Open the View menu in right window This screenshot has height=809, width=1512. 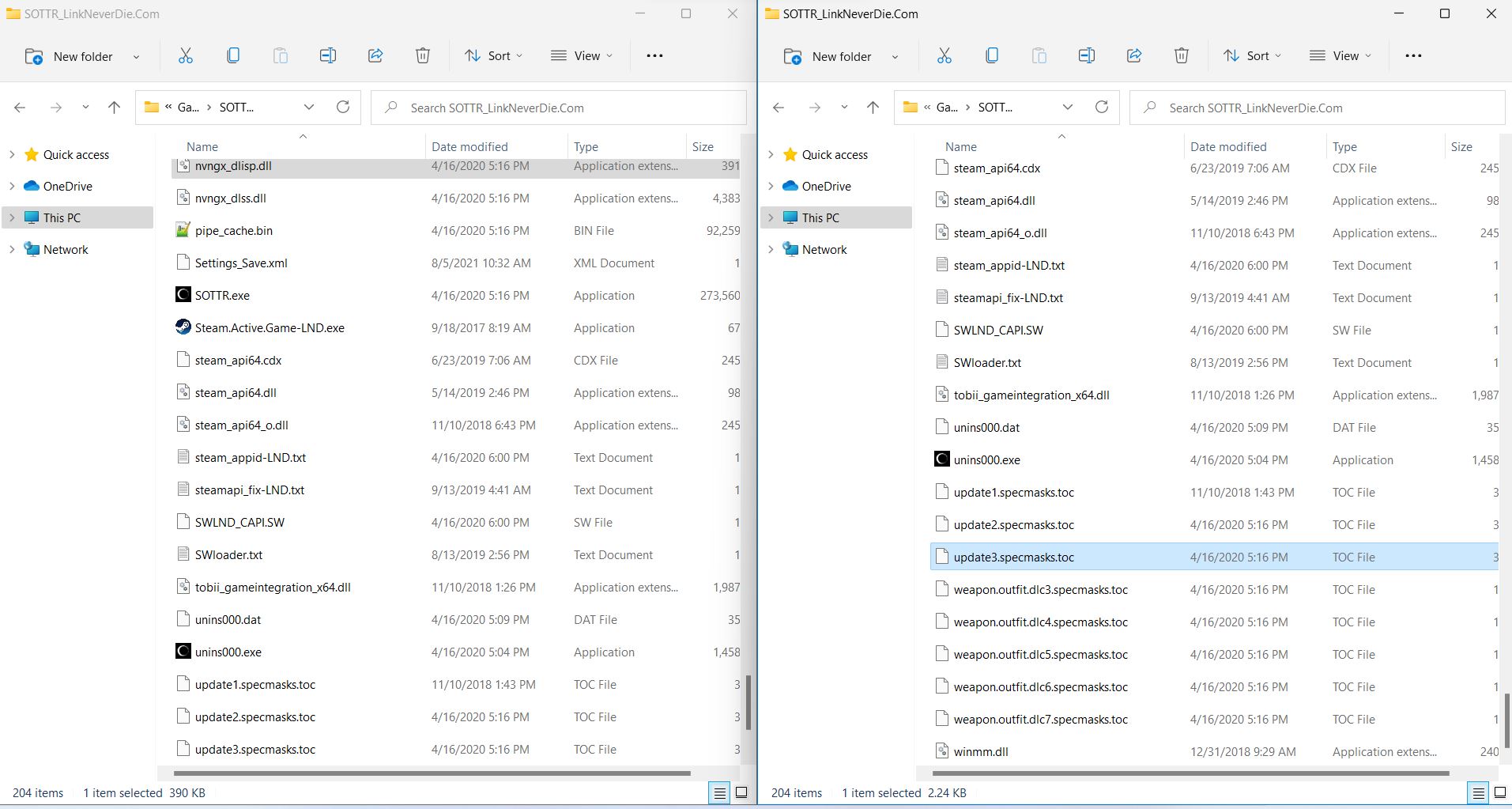pyautogui.click(x=1340, y=55)
